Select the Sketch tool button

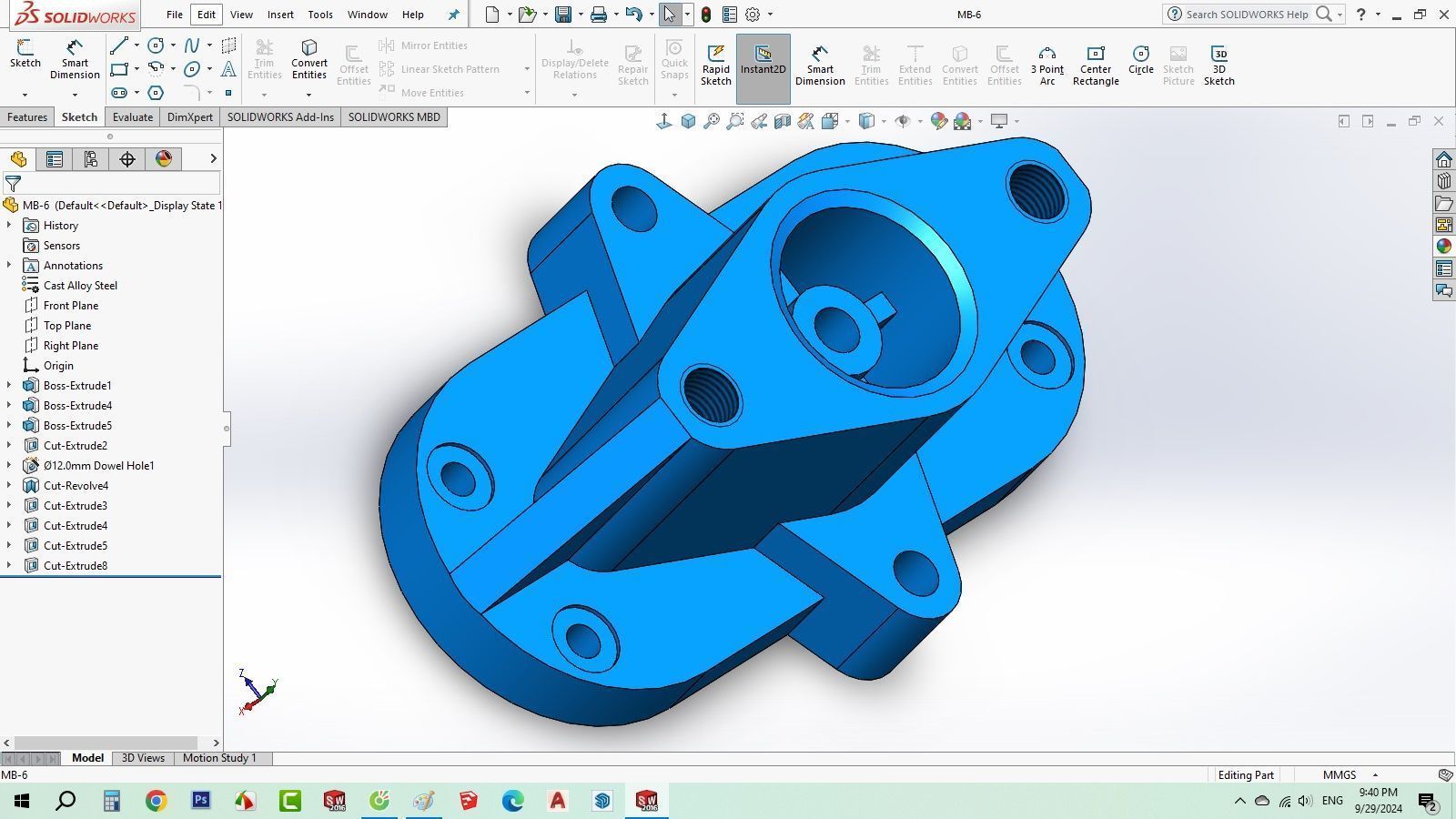click(x=25, y=55)
